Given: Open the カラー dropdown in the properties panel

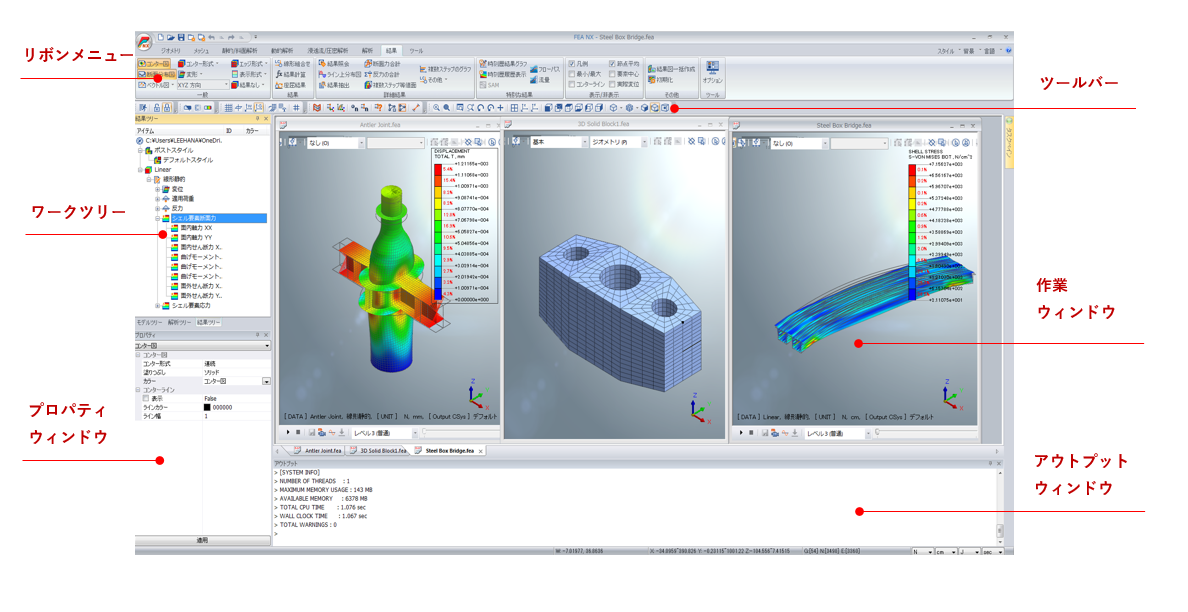Looking at the screenshot, I should [266, 381].
